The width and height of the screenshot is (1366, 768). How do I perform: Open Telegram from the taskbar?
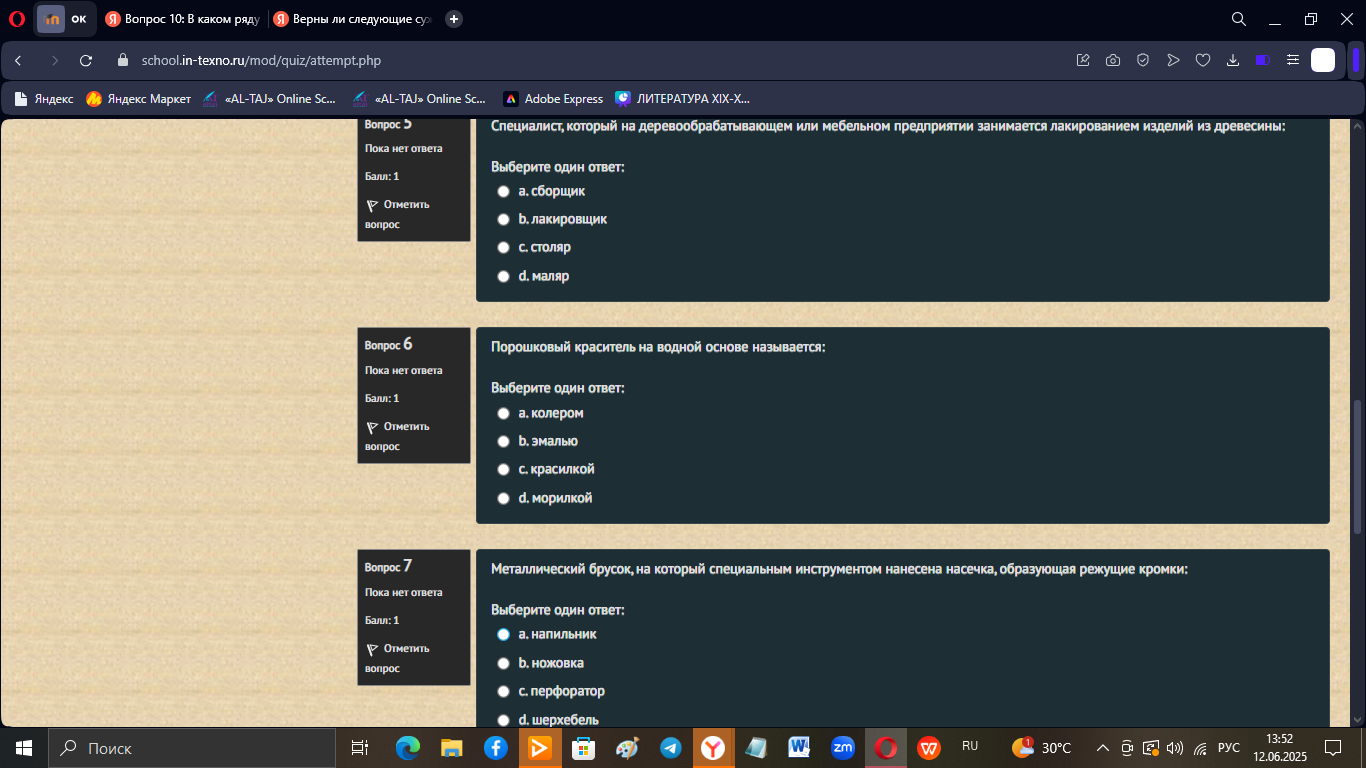click(x=670, y=748)
